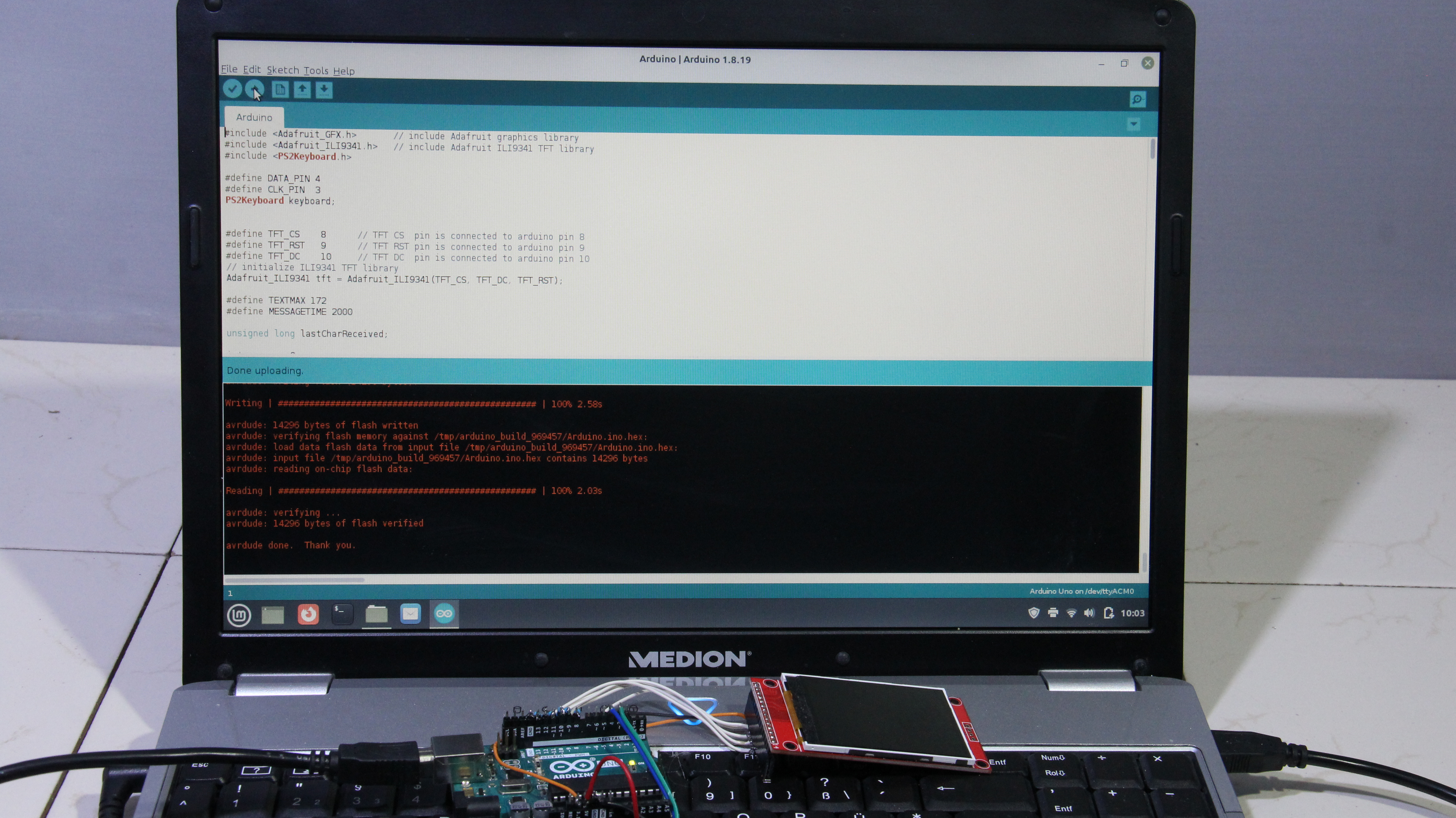Viewport: 1456px width, 818px height.
Task: Click the Upload sketch arrow button
Action: (x=255, y=89)
